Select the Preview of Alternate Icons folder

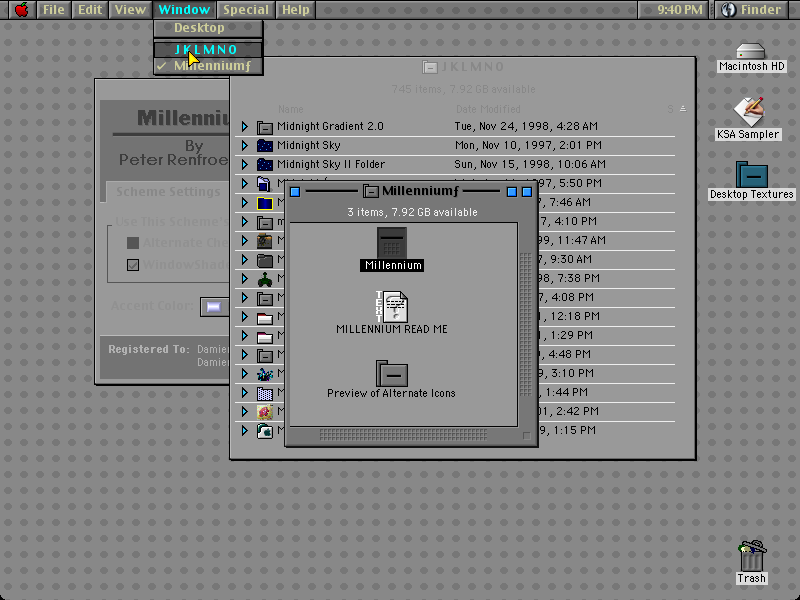pyautogui.click(x=392, y=373)
